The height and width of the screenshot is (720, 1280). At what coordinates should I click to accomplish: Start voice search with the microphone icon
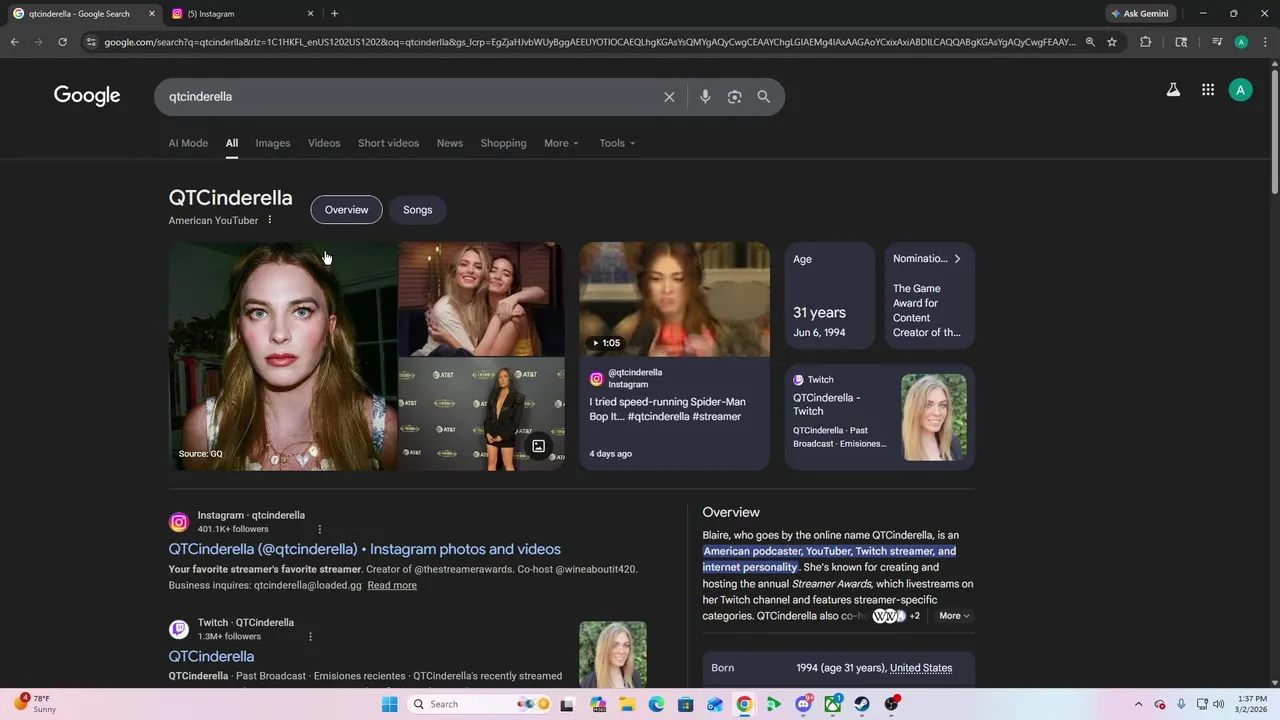click(705, 97)
